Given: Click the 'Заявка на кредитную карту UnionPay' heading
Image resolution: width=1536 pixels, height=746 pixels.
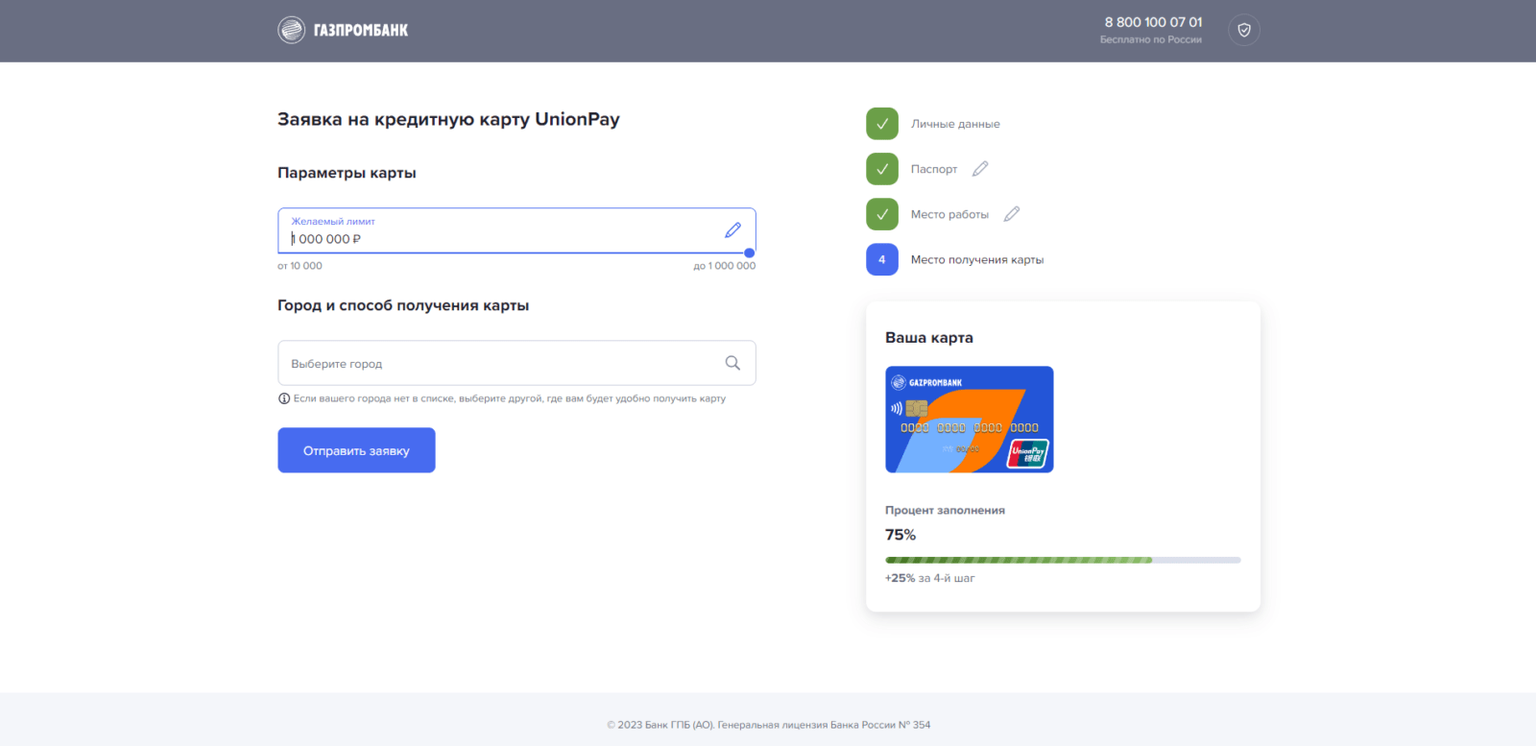Looking at the screenshot, I should tap(449, 119).
